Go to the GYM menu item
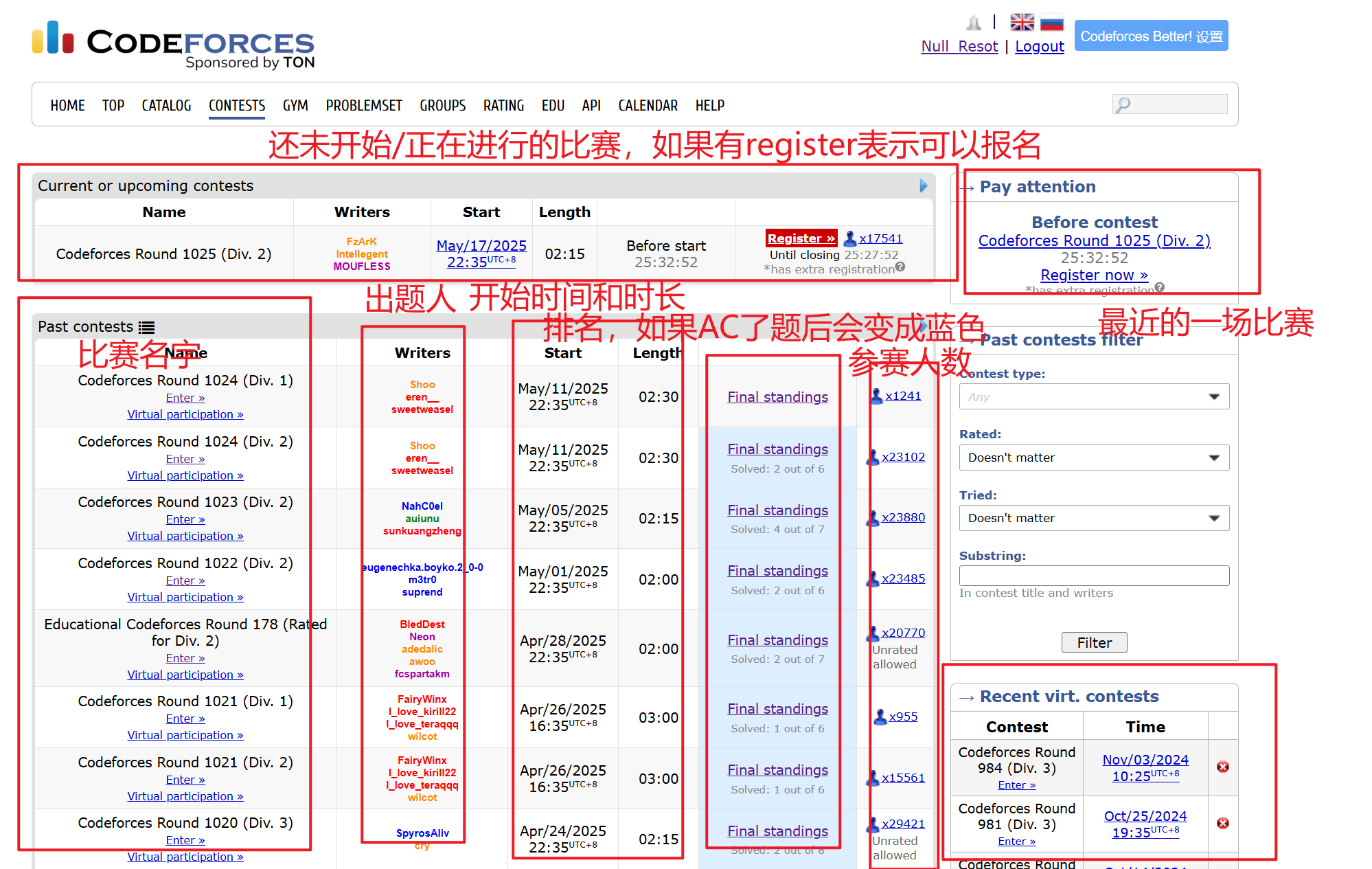Image resolution: width=1372 pixels, height=869 pixels. coord(295,105)
